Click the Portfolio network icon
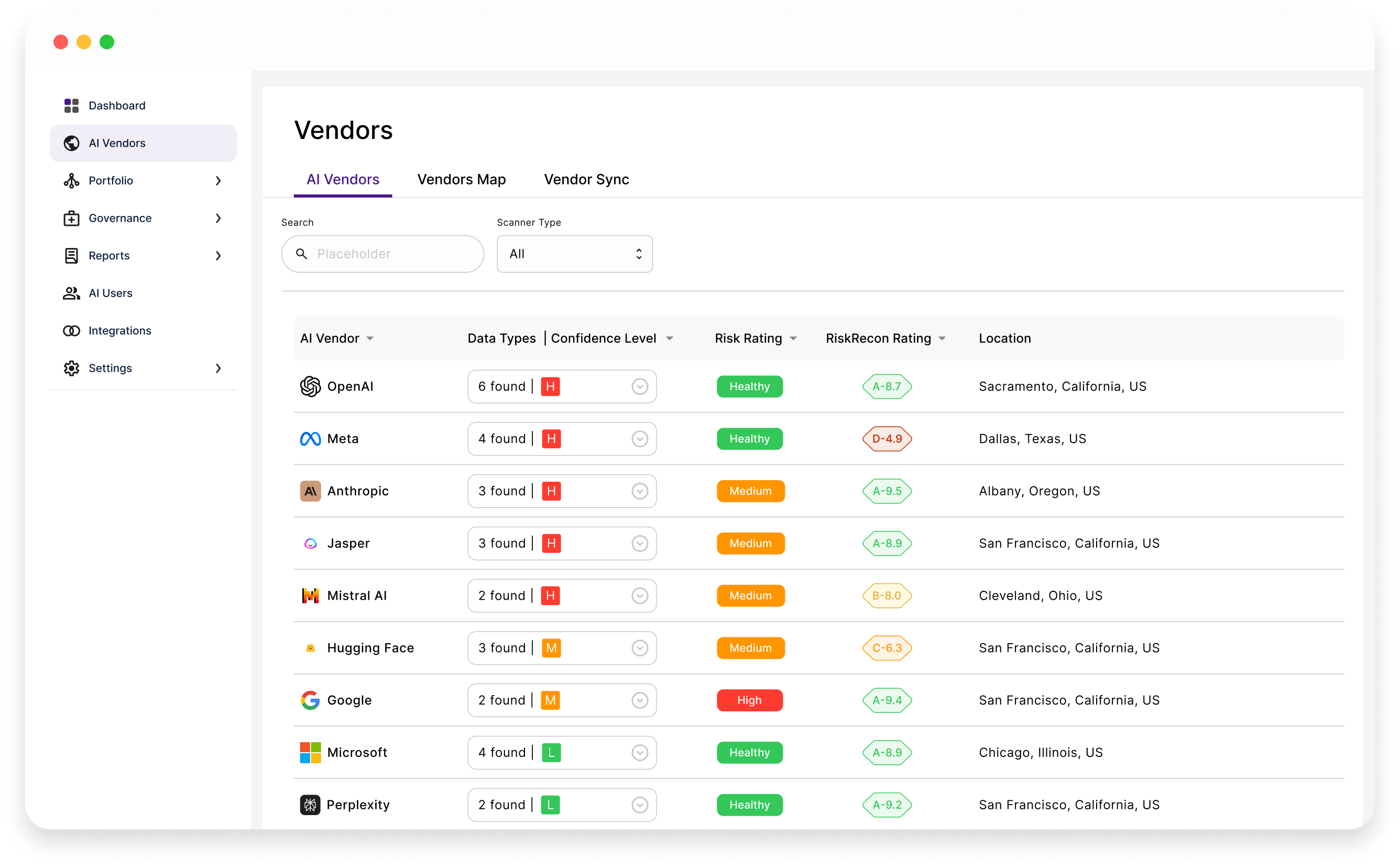 coord(71,181)
